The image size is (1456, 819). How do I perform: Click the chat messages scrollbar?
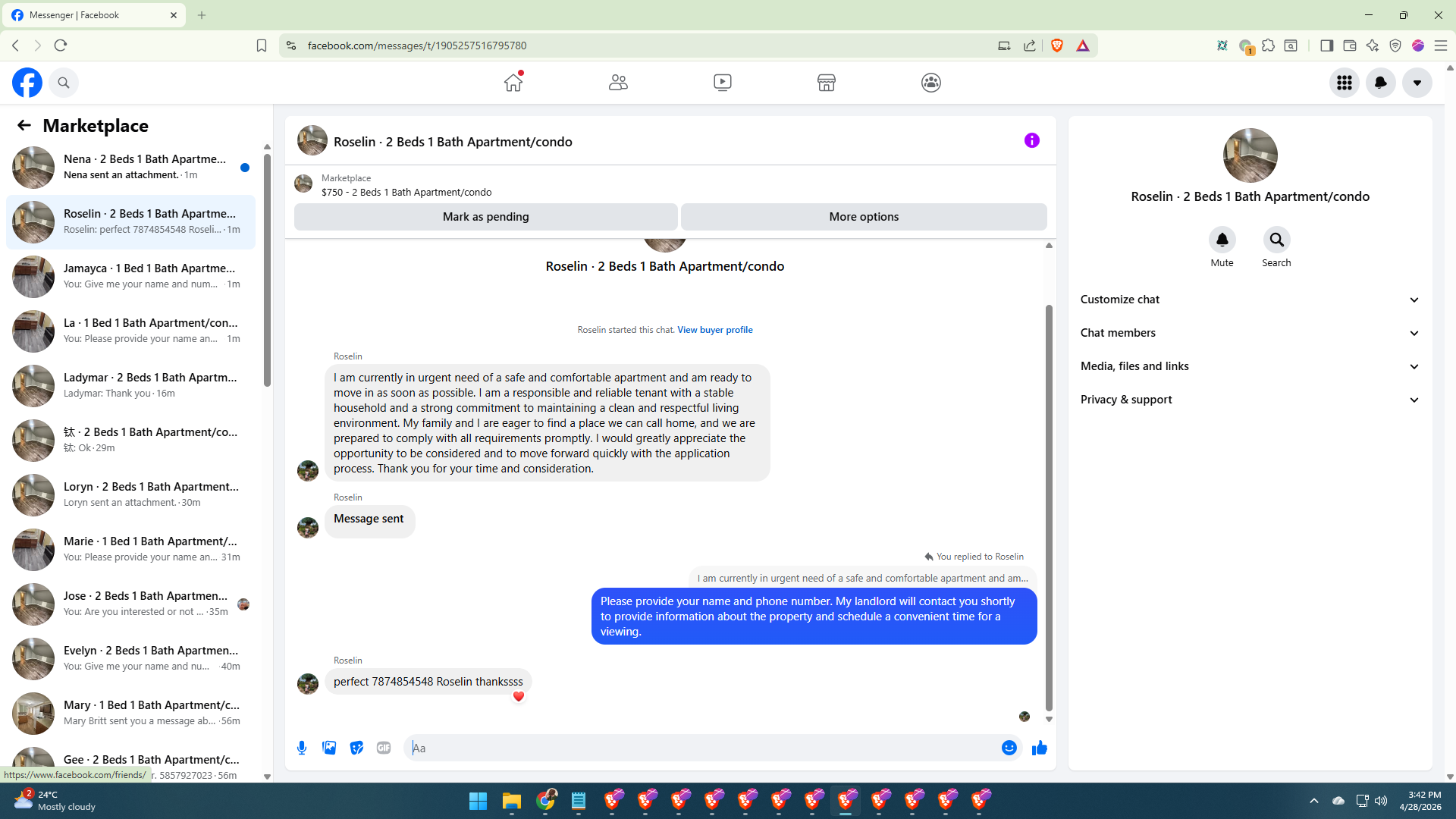[x=1049, y=508]
